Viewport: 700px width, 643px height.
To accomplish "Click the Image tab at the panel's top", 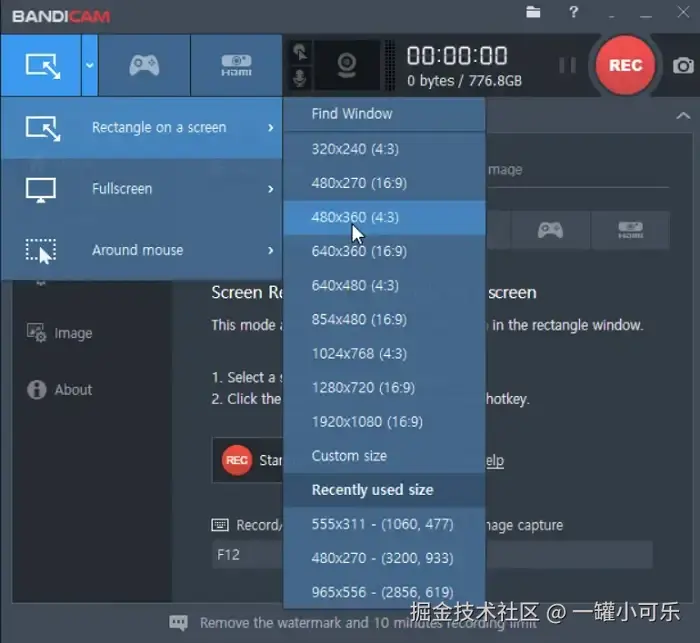I will click(505, 170).
